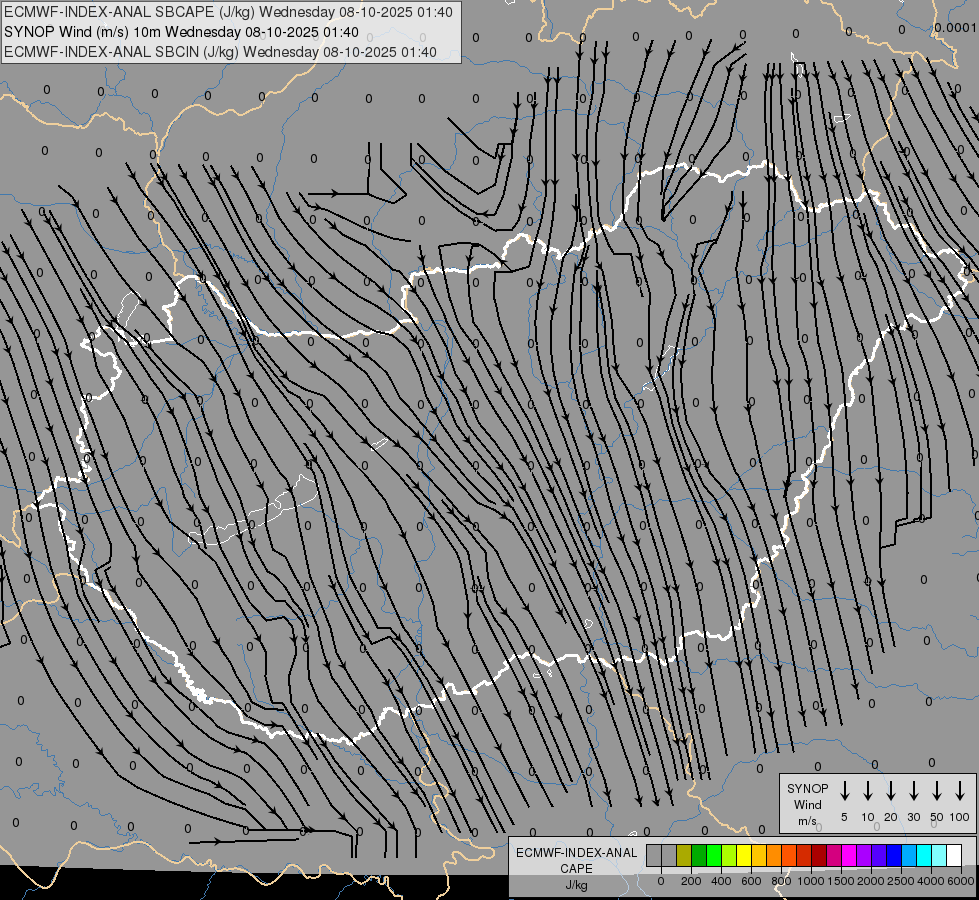
Task: Select the bright green CAPE legend swatch
Action: [714, 855]
